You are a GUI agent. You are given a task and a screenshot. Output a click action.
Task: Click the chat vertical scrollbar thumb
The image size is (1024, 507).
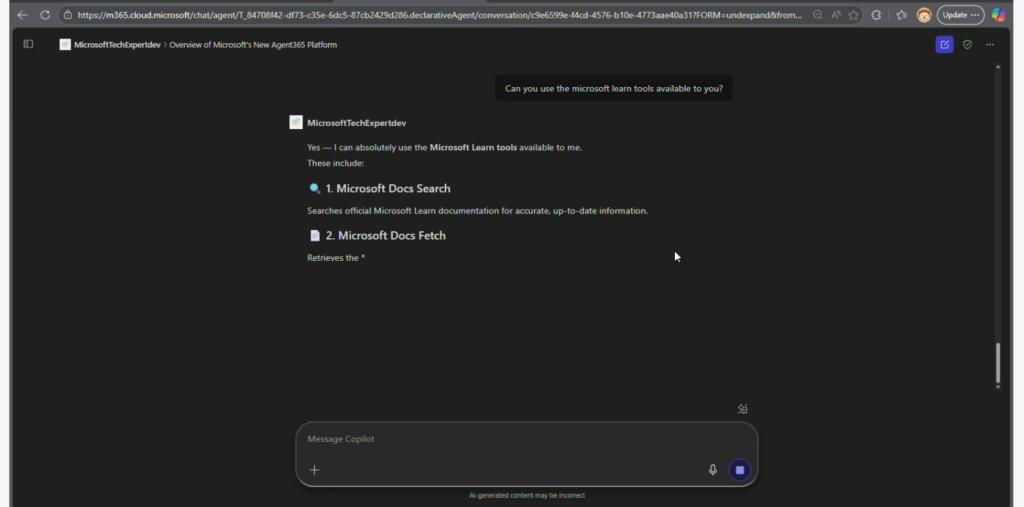(997, 365)
